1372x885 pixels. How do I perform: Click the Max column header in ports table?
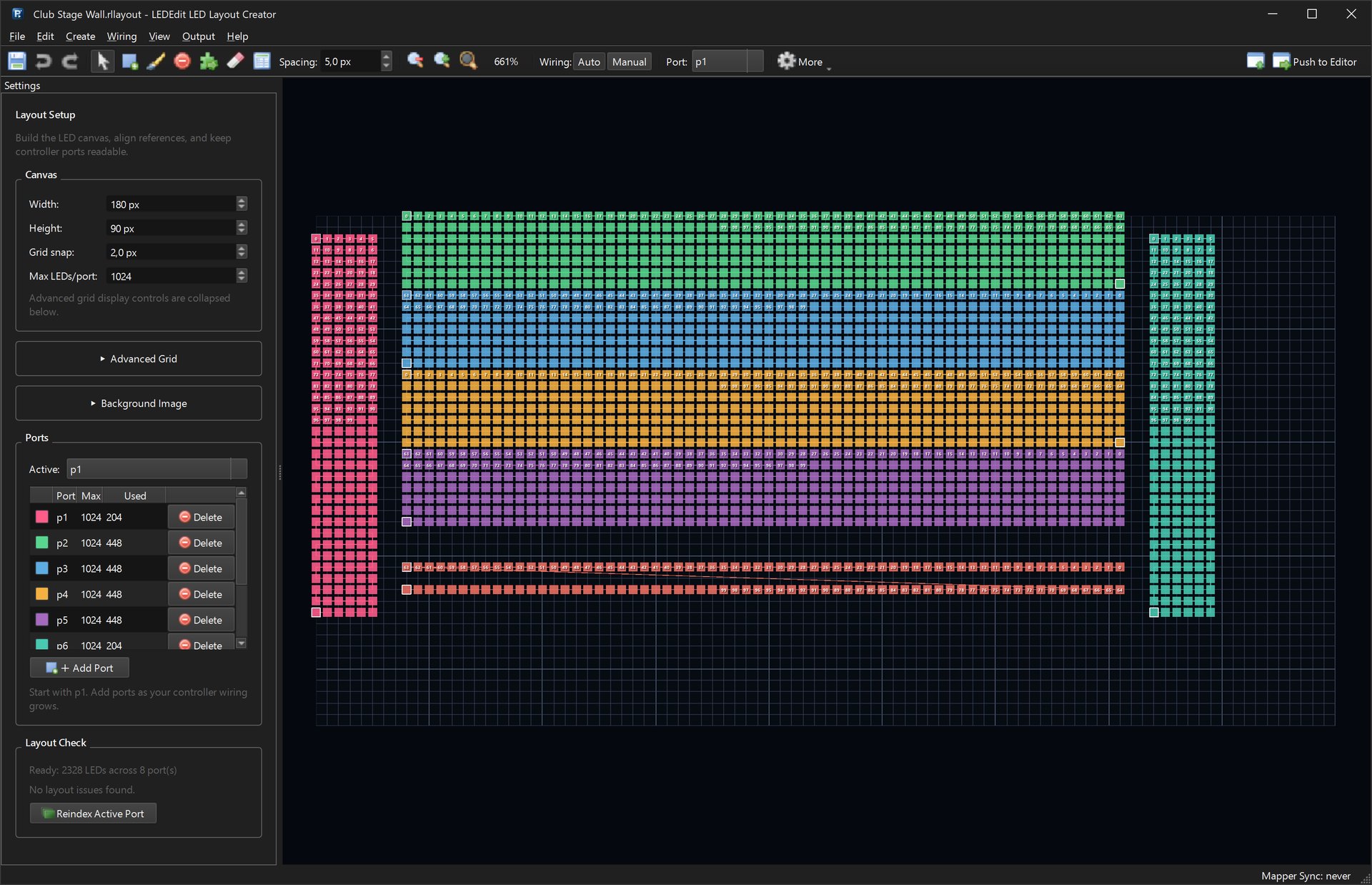tap(91, 495)
